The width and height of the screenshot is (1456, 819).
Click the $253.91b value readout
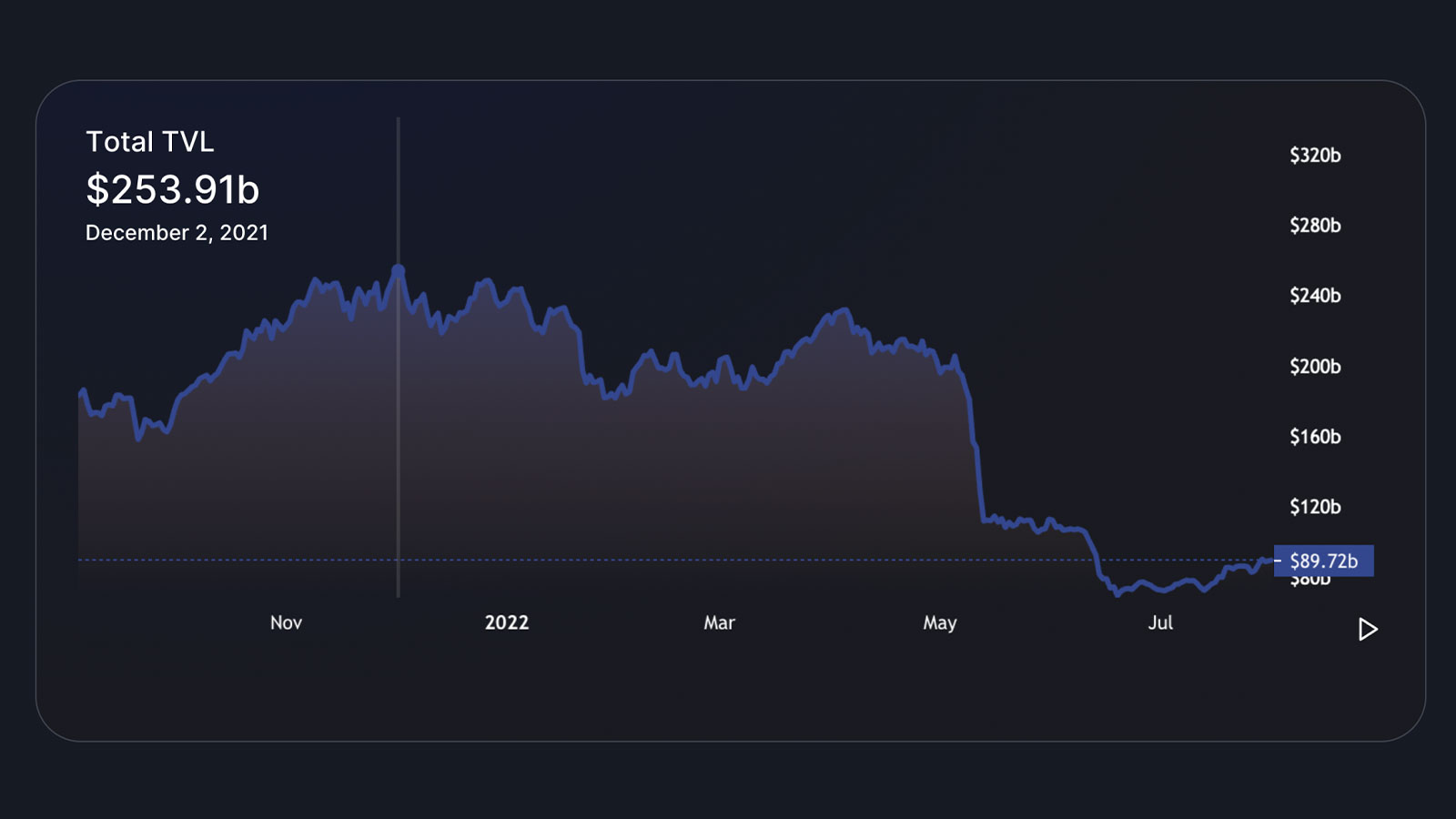click(173, 189)
